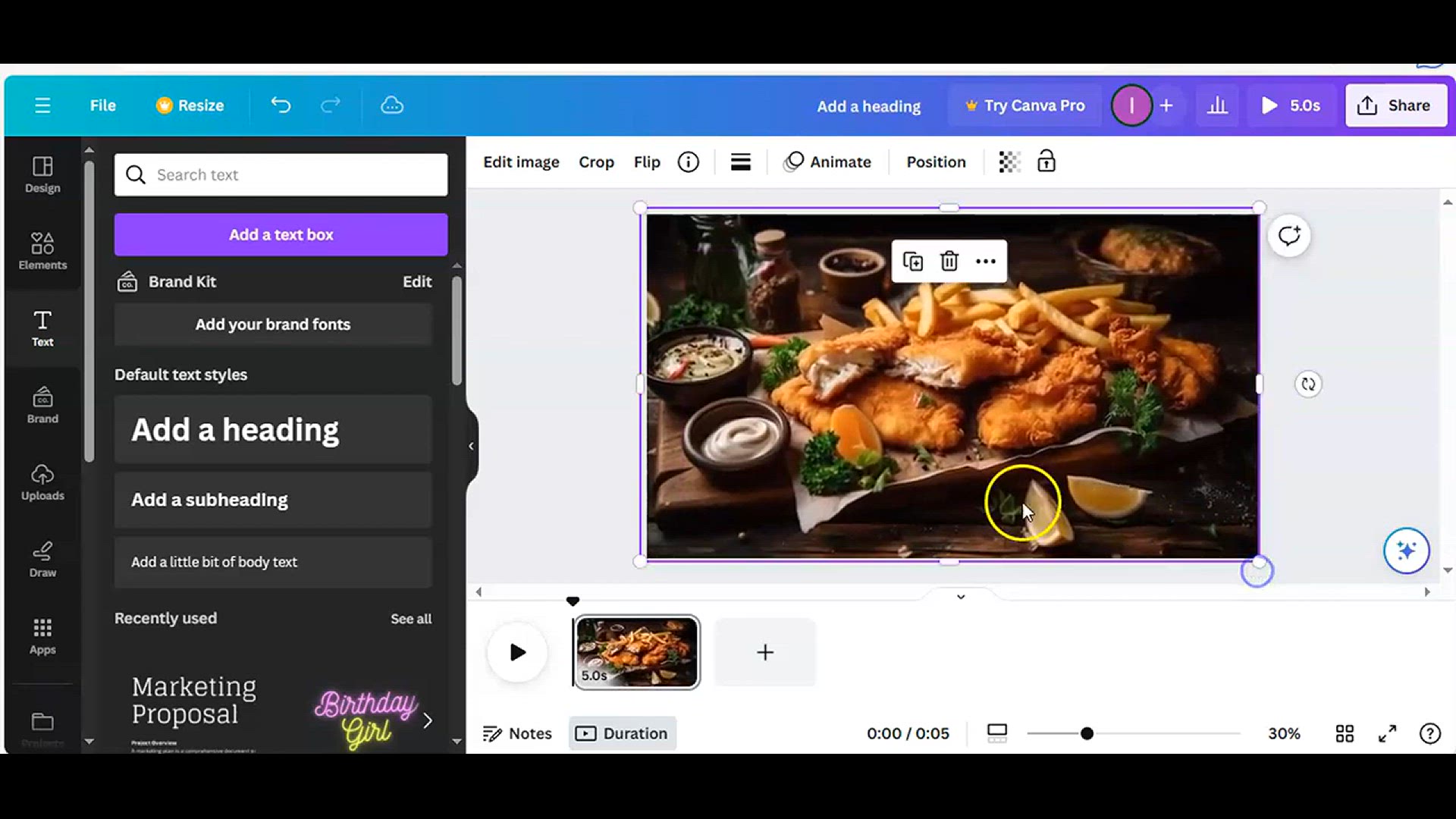Enter fullscreen with the expand arrows icon
Image resolution: width=1456 pixels, height=819 pixels.
click(1387, 734)
